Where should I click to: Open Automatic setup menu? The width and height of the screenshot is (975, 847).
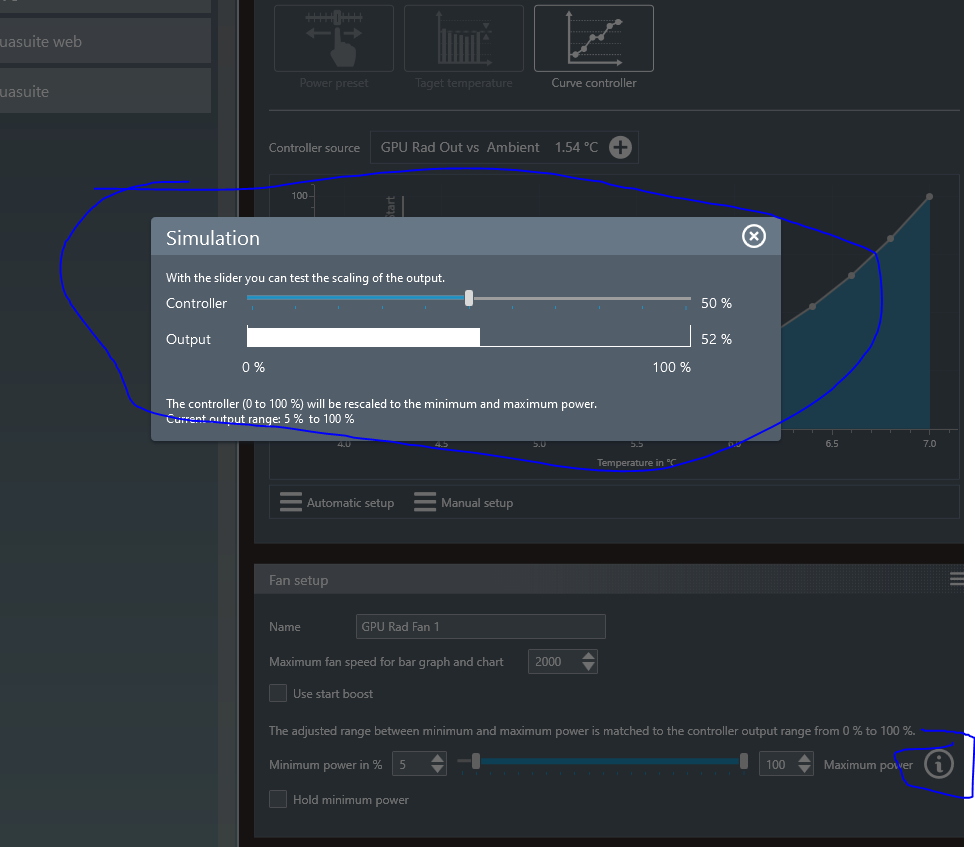pos(337,502)
